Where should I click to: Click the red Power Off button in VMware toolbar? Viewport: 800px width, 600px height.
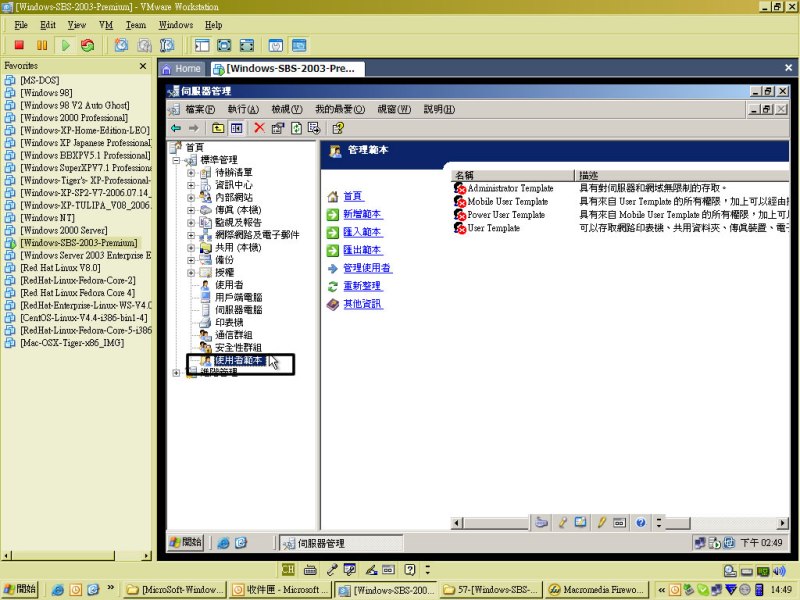pyautogui.click(x=19, y=45)
